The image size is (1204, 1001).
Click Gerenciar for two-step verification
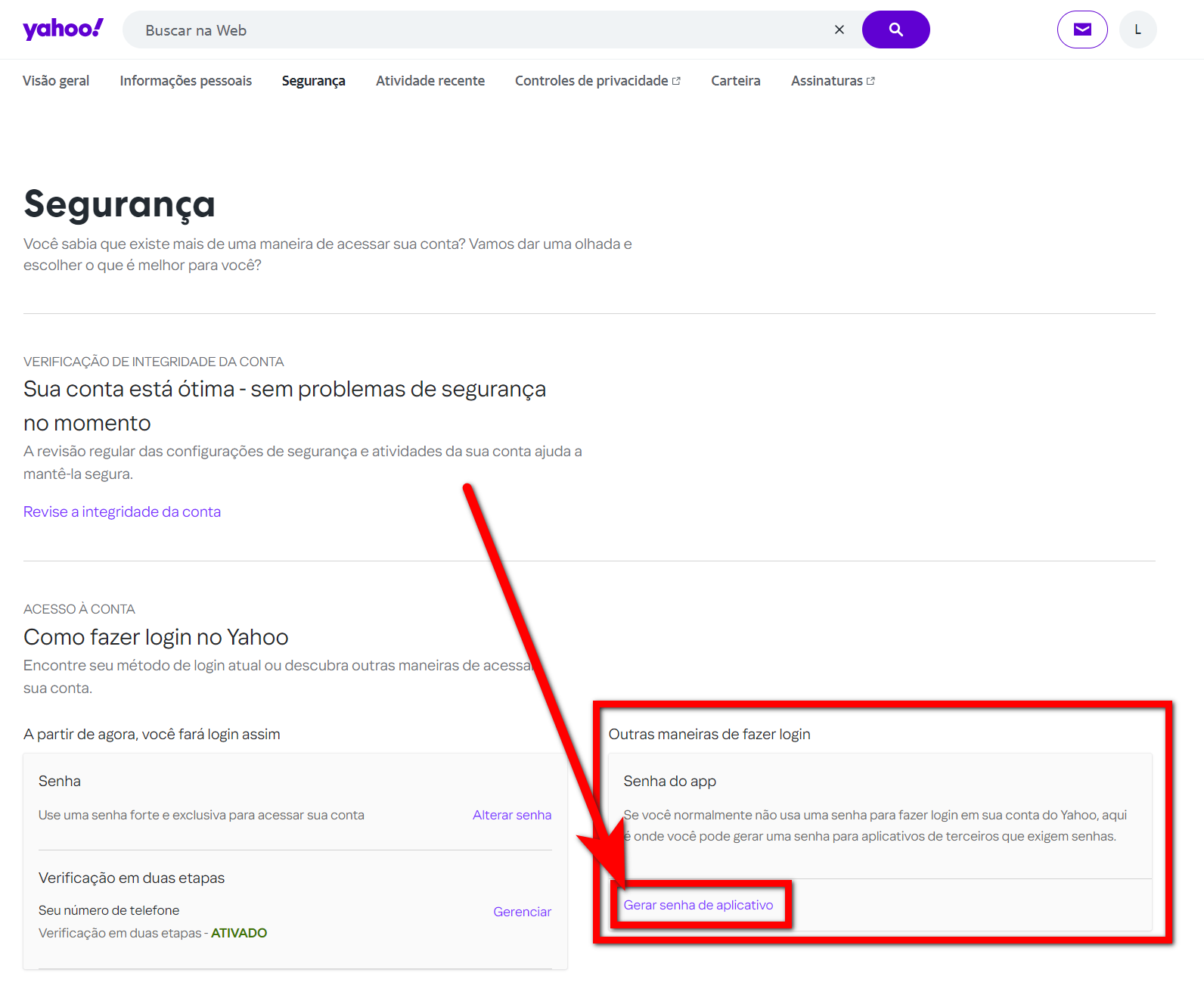(x=523, y=912)
